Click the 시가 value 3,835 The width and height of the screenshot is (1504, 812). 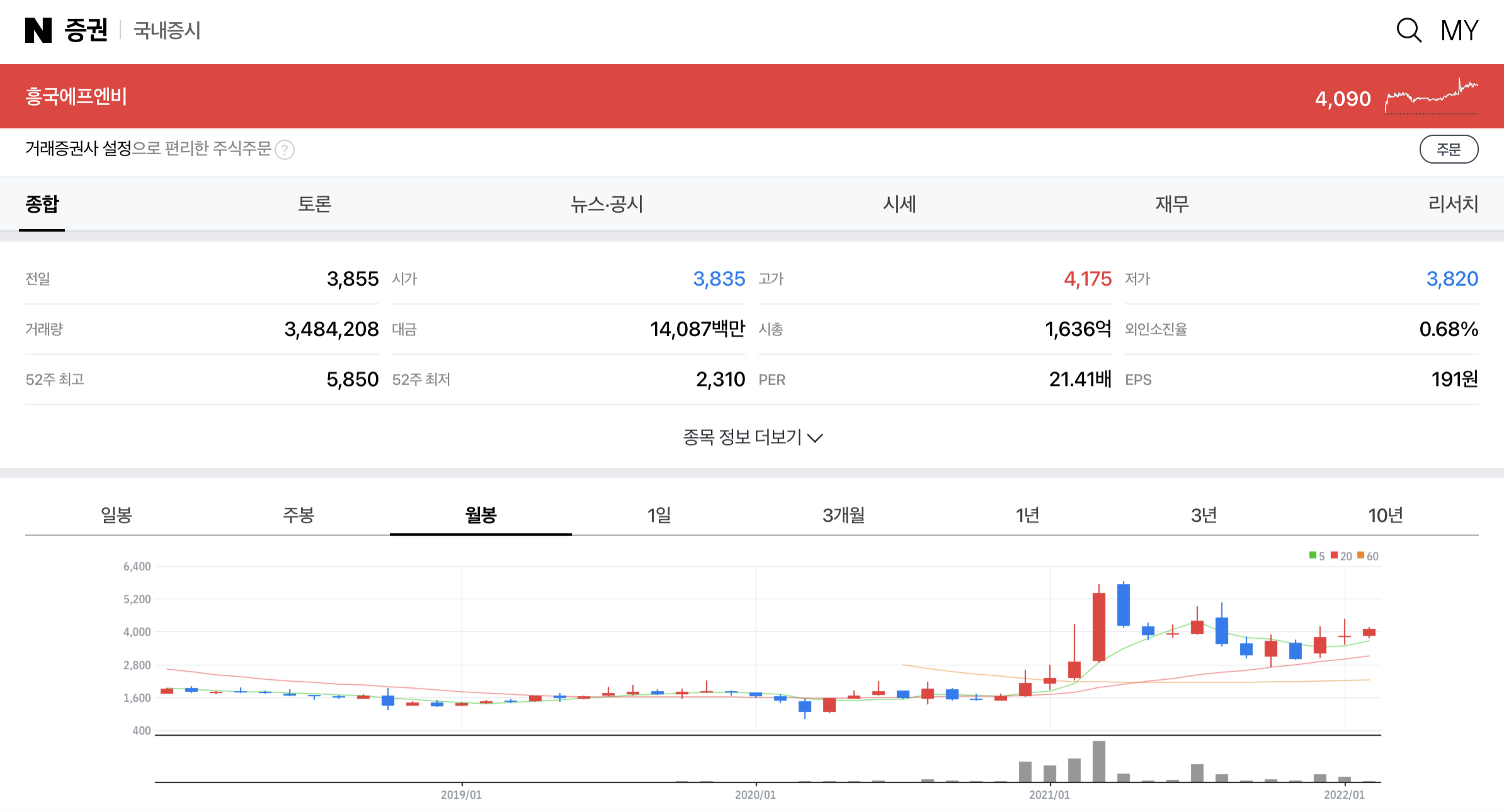[x=719, y=279]
